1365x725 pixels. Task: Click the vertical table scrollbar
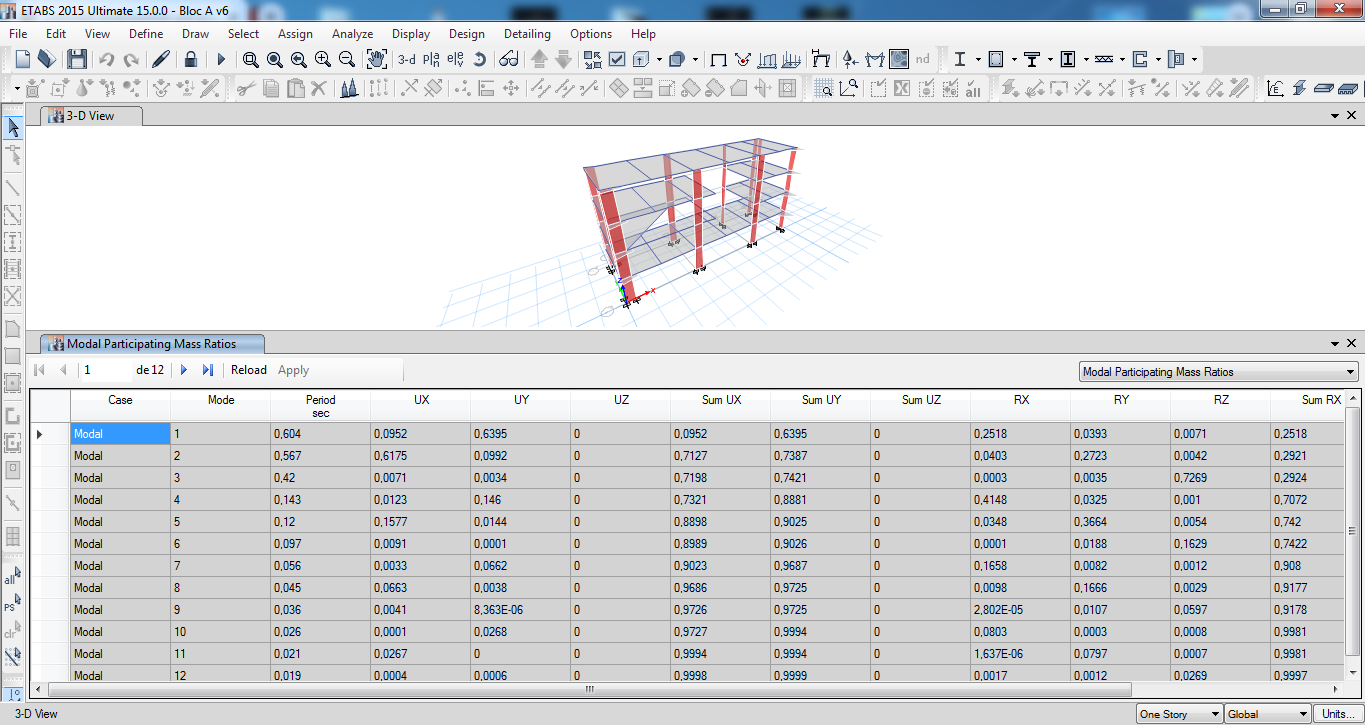tap(1353, 530)
